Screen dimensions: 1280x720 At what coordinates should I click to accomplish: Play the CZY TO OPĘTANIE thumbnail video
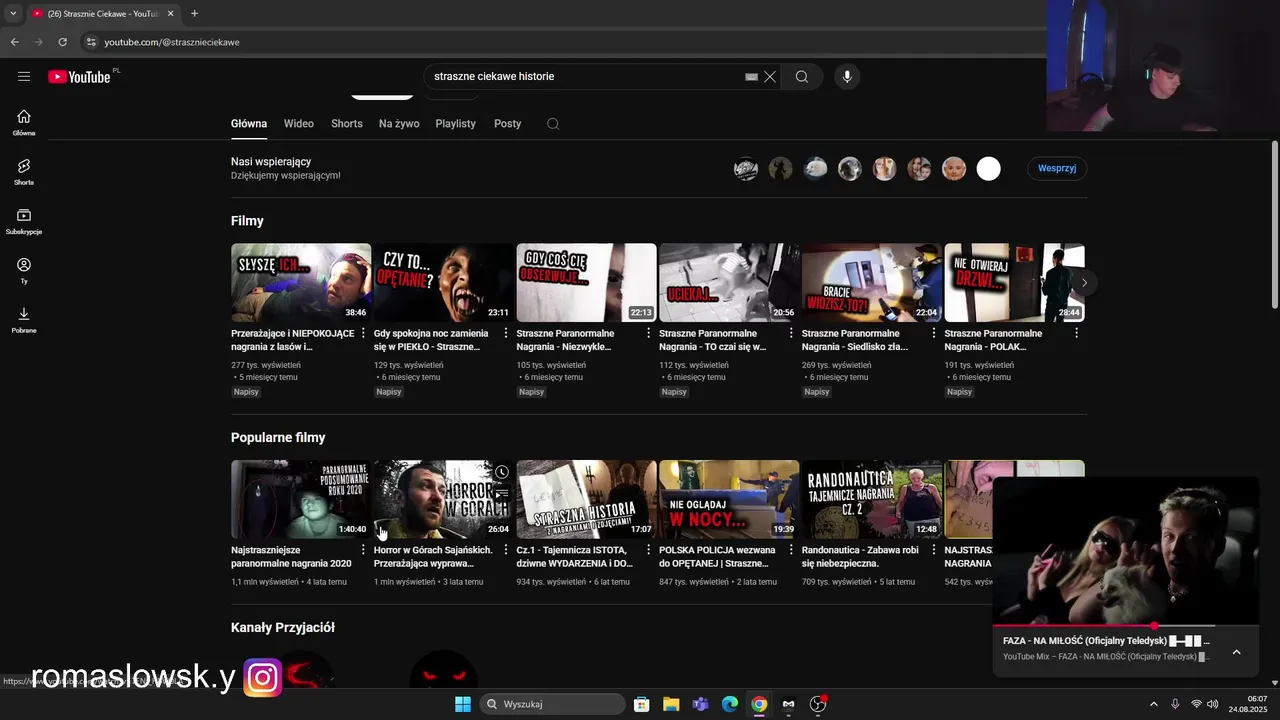tap(444, 283)
